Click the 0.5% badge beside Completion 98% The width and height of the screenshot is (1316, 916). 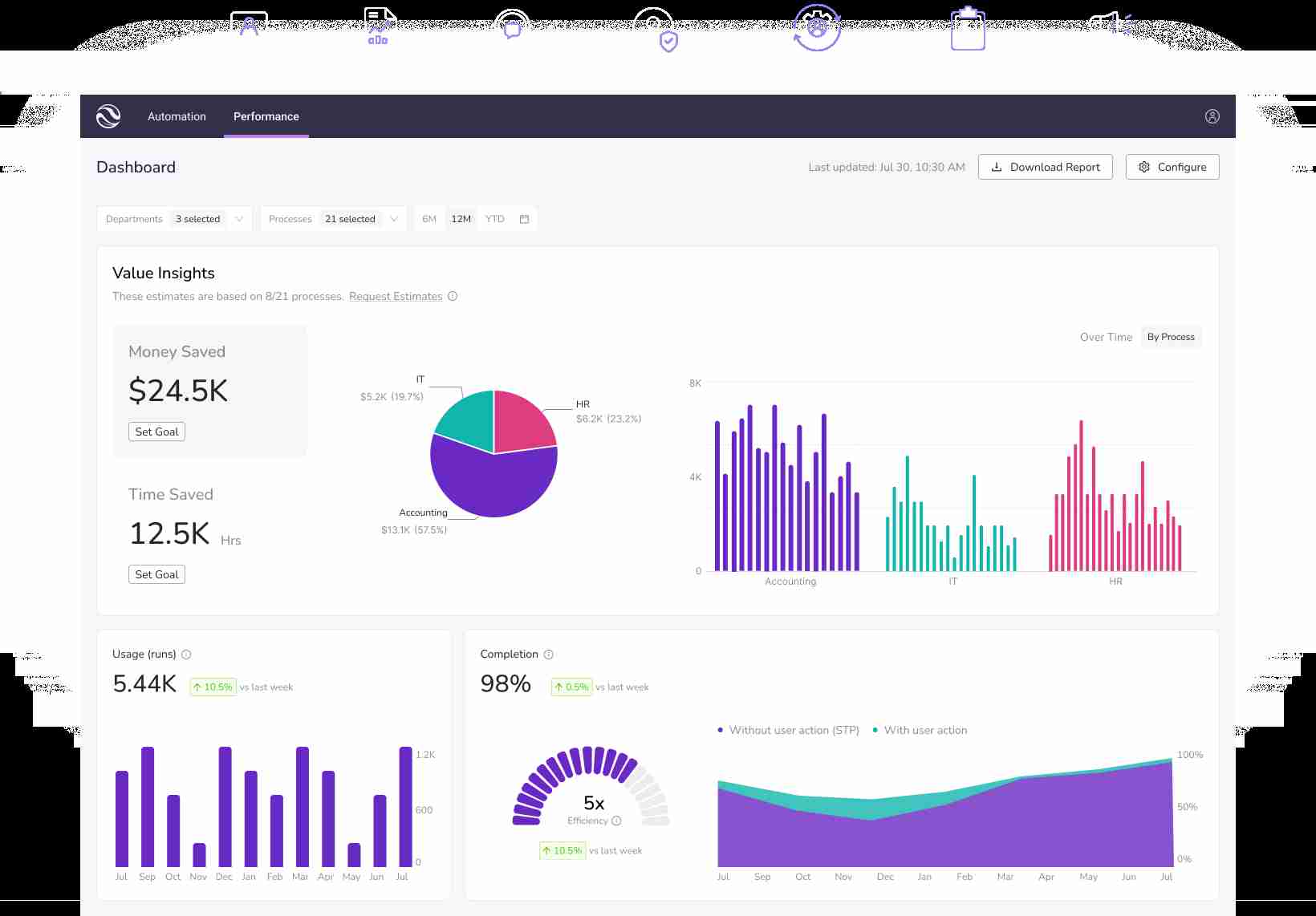571,687
